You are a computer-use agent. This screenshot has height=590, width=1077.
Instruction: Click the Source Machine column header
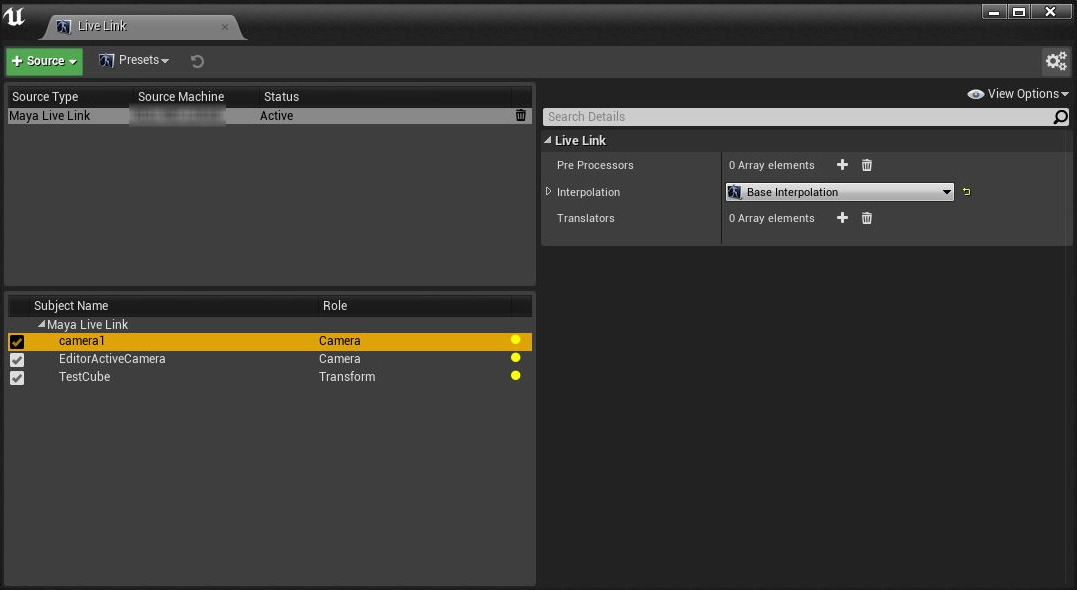pyautogui.click(x=181, y=97)
